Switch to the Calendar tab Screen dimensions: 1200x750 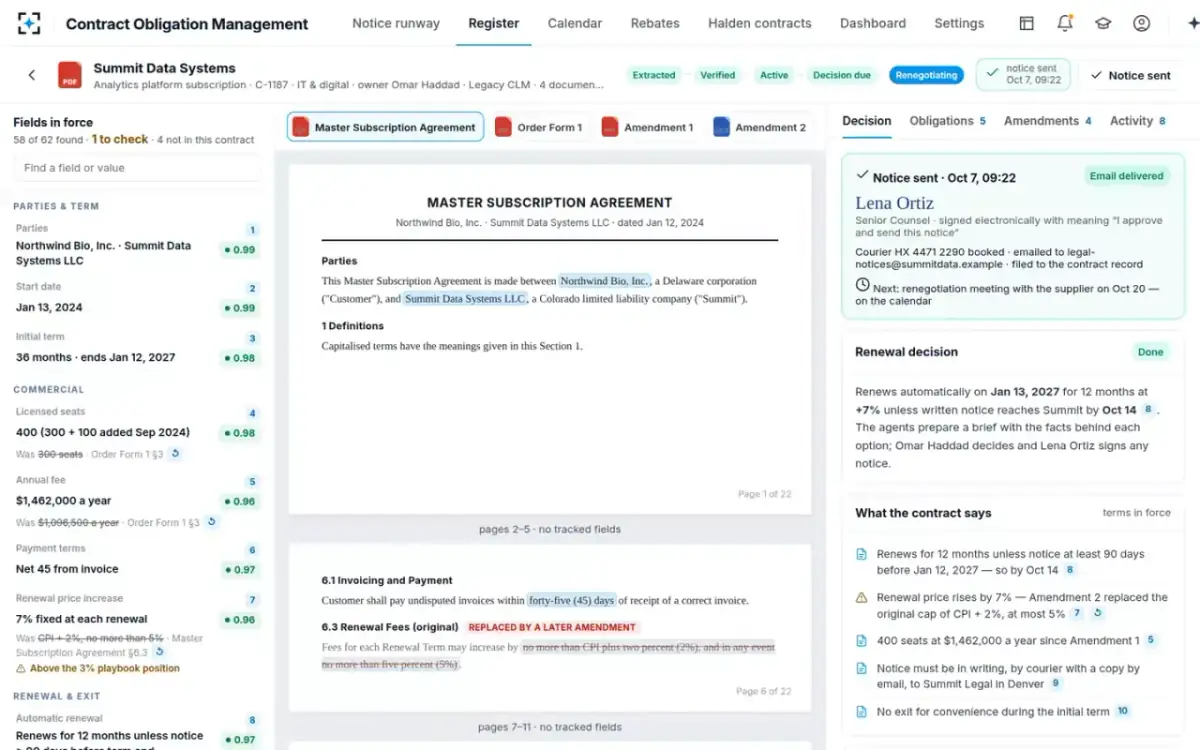tap(575, 23)
